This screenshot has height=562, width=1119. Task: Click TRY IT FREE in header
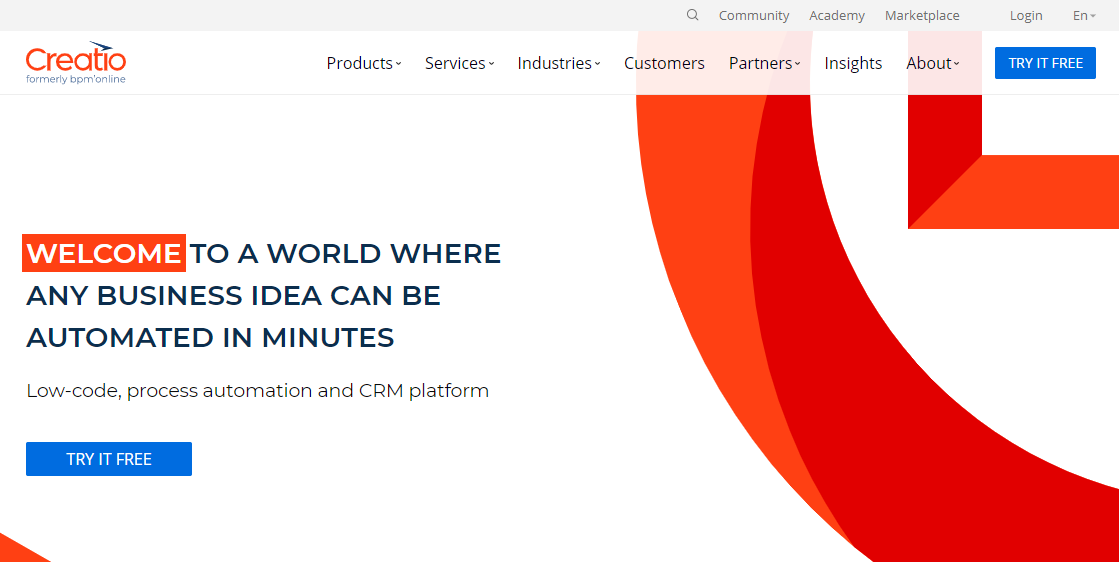click(x=1045, y=63)
